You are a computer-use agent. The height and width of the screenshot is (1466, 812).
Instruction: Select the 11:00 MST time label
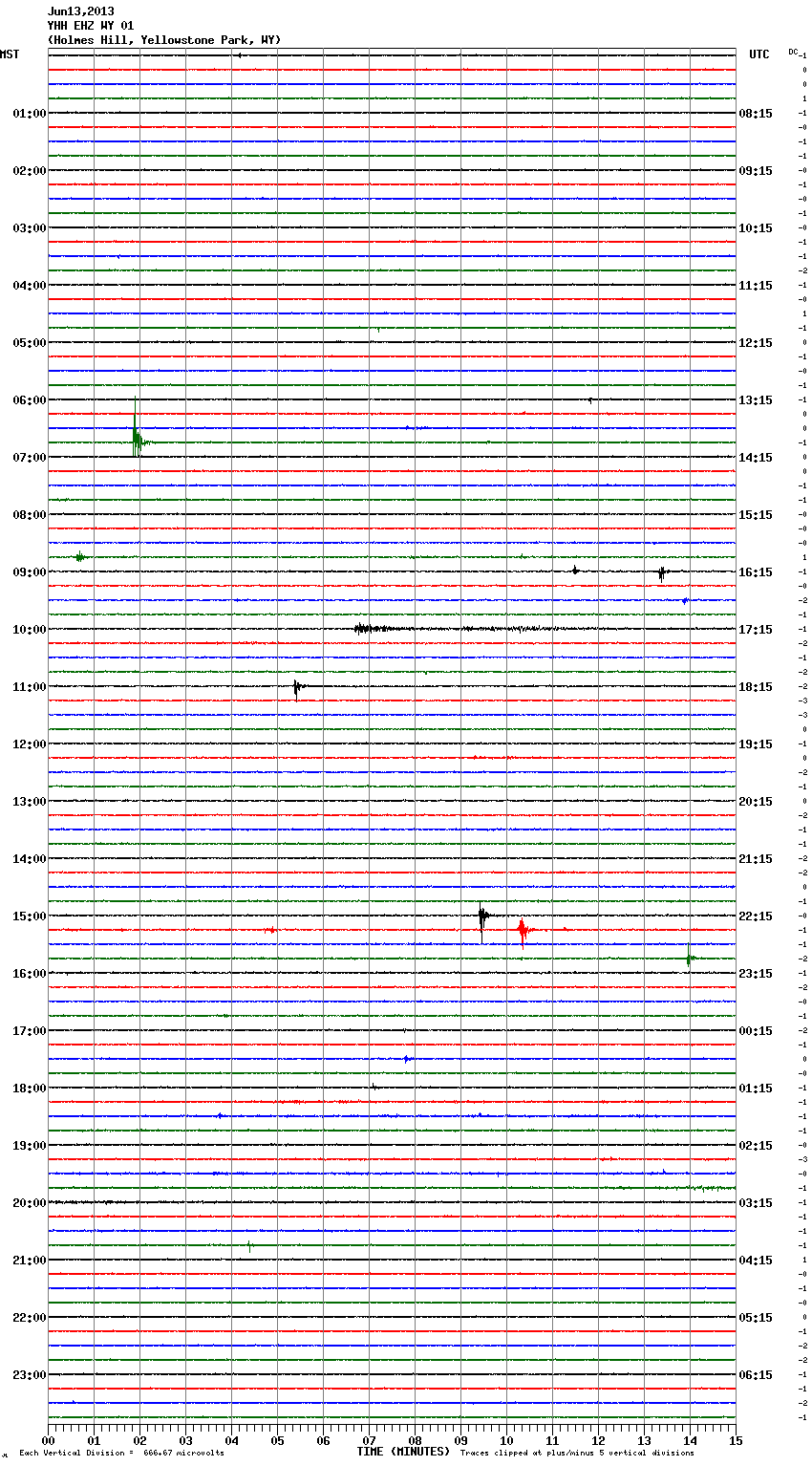[29, 687]
